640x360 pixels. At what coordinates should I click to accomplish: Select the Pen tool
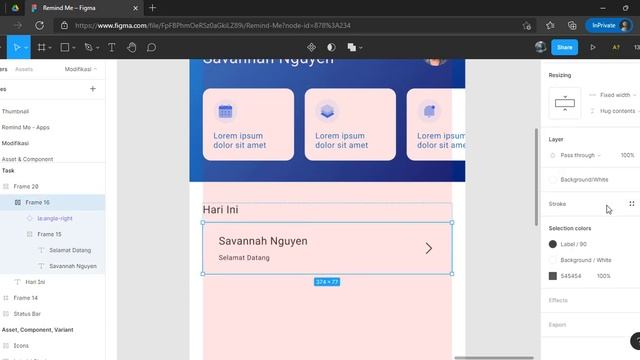click(88, 47)
